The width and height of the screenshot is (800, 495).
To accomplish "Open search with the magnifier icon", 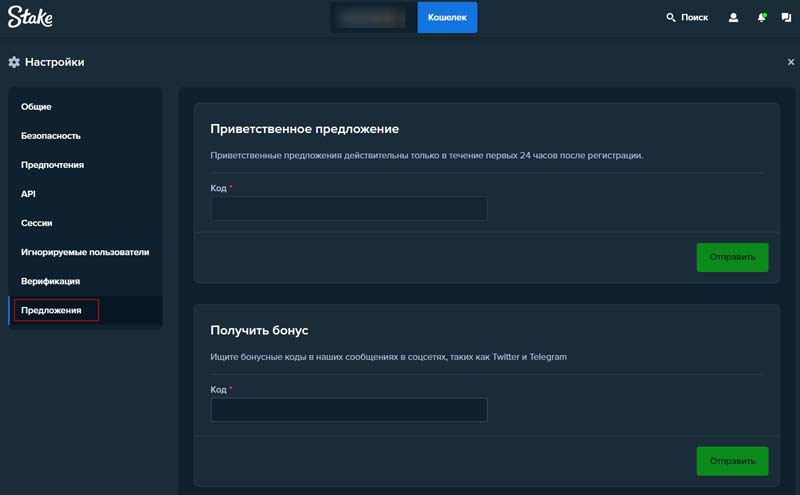I will click(671, 17).
